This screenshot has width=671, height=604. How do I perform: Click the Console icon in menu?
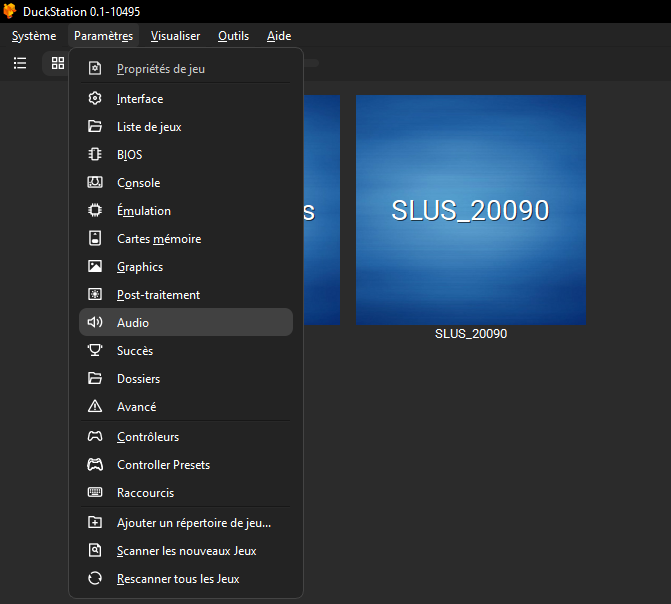[x=95, y=182]
